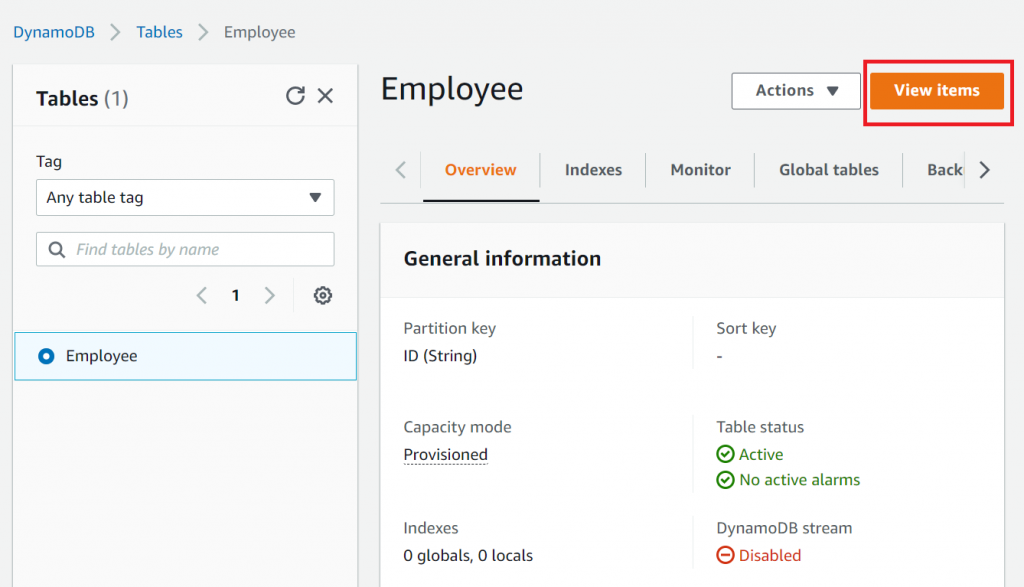This screenshot has width=1024, height=587.
Task: Focus the Find tables by name field
Action: point(195,250)
